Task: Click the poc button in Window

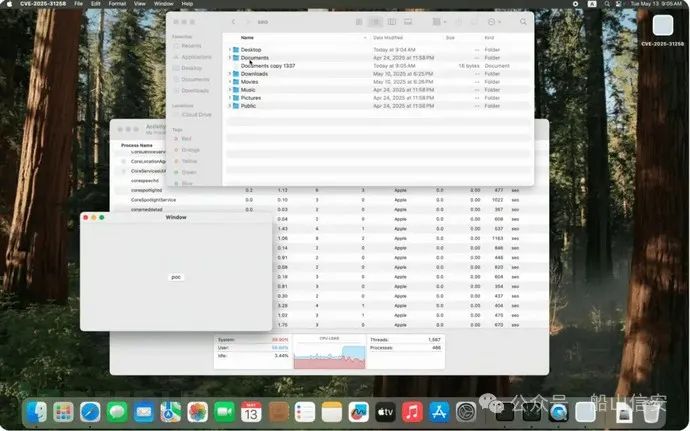Action: click(176, 277)
